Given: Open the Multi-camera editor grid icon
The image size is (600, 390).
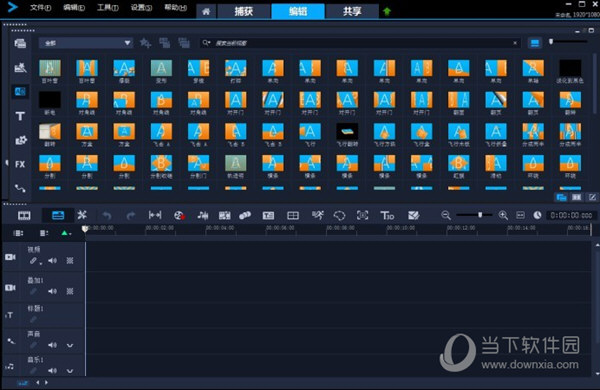Looking at the screenshot, I should pos(293,215).
